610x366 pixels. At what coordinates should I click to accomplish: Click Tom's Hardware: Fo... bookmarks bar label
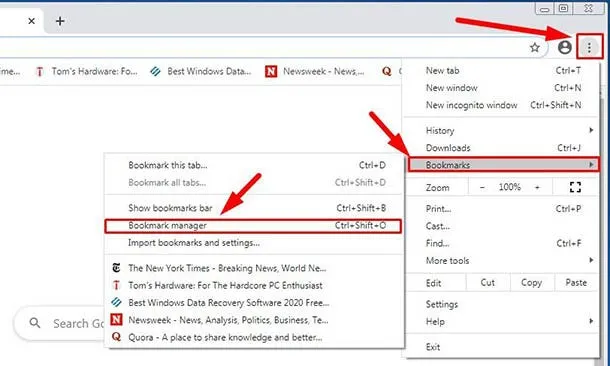click(x=95, y=72)
